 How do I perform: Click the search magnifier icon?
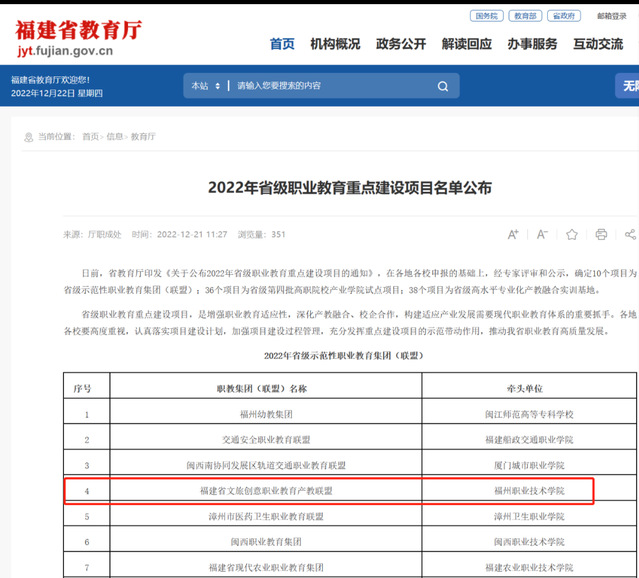click(x=443, y=86)
